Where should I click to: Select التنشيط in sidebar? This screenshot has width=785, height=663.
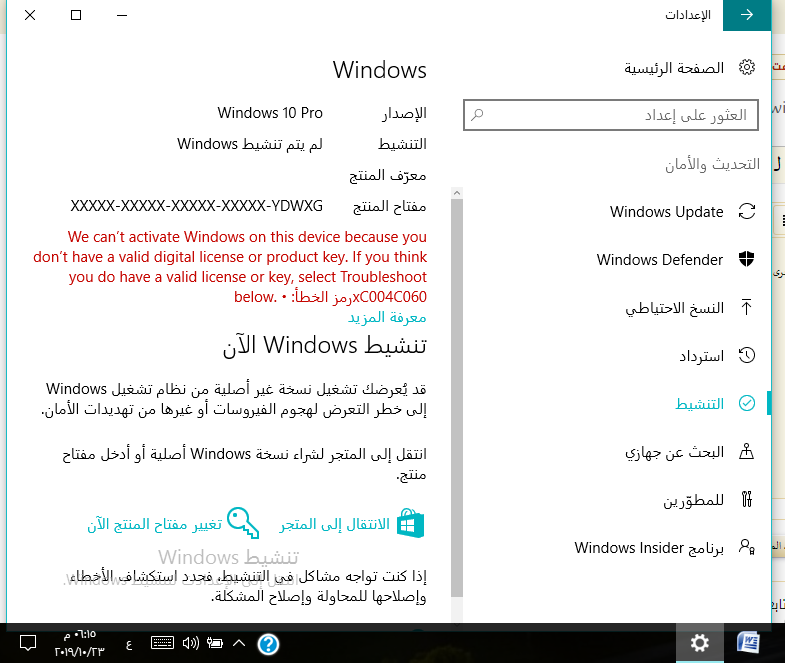coord(699,404)
